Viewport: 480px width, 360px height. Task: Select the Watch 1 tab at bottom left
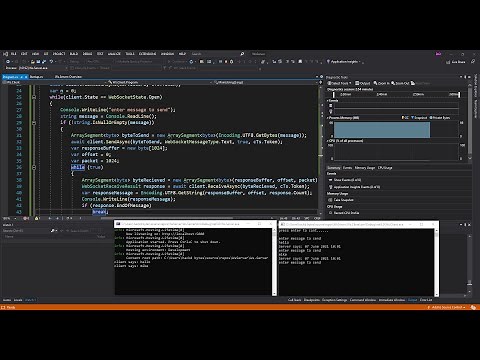click(30, 300)
